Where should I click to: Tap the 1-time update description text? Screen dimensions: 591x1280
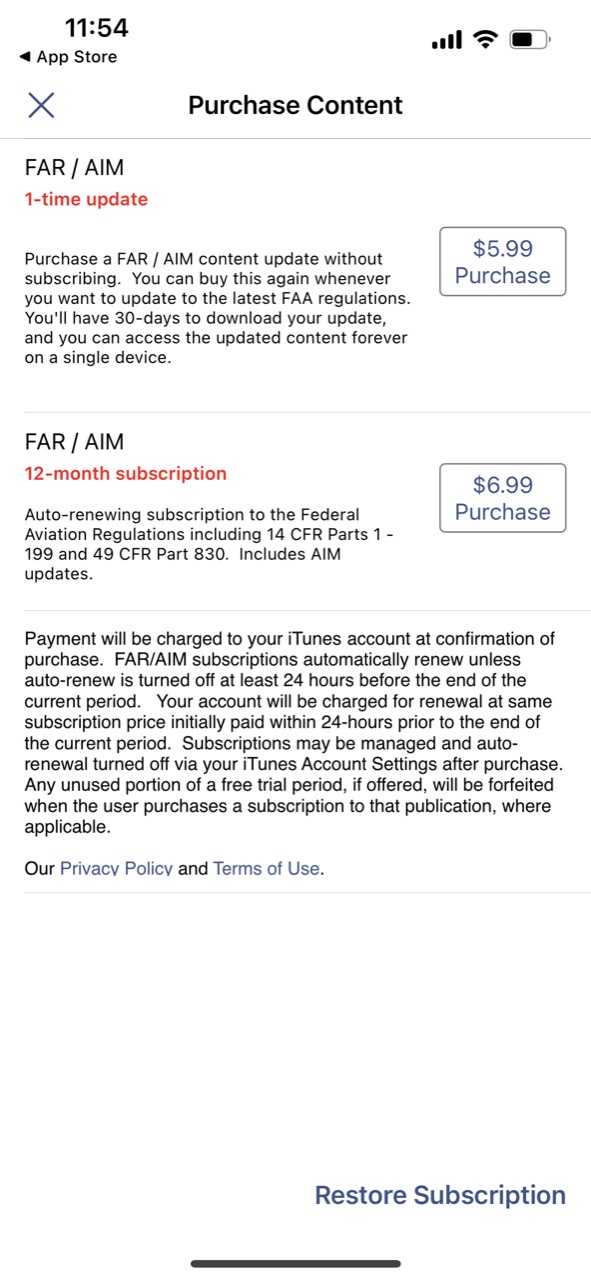point(217,308)
